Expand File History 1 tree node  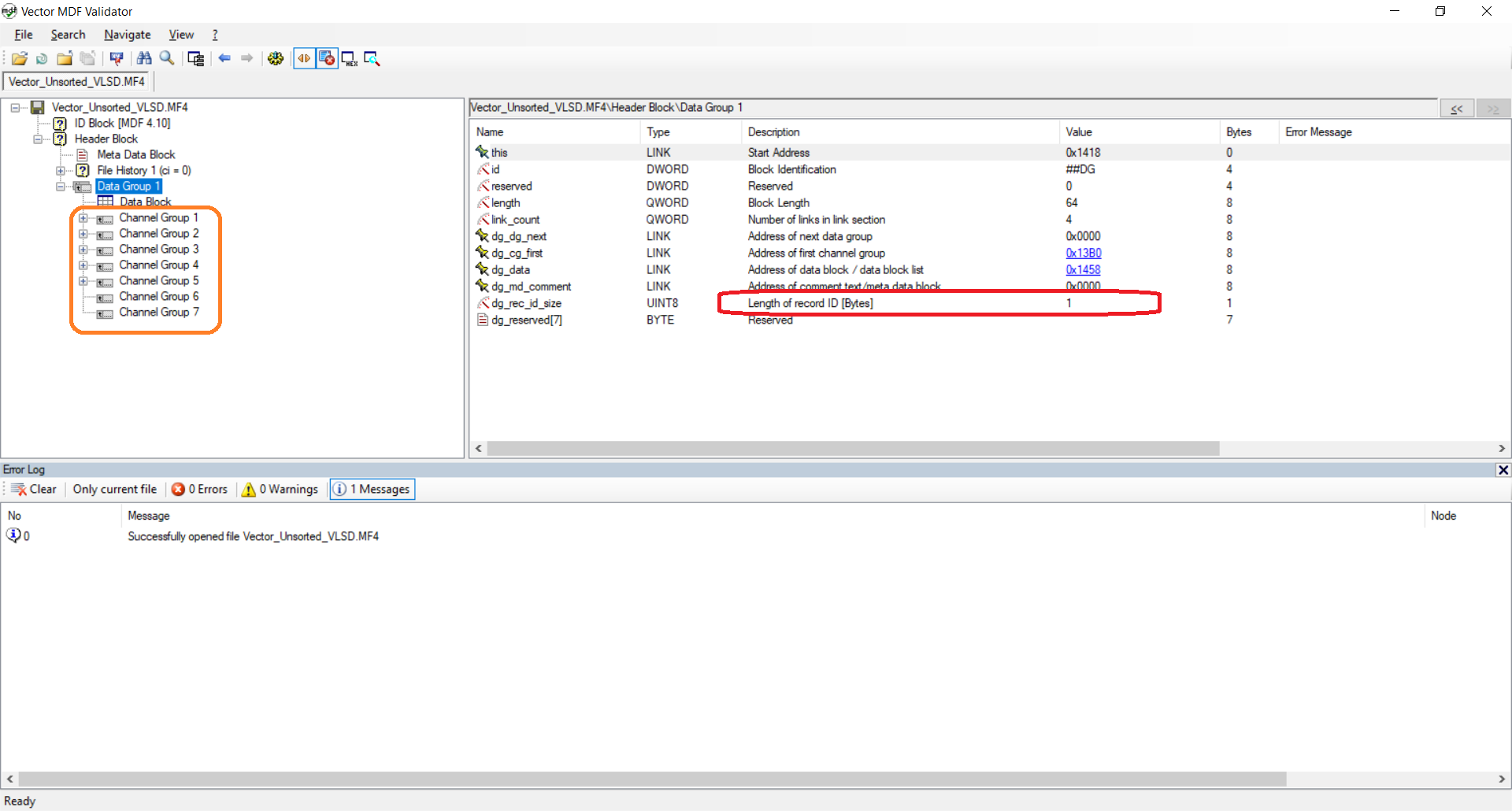click(x=61, y=170)
